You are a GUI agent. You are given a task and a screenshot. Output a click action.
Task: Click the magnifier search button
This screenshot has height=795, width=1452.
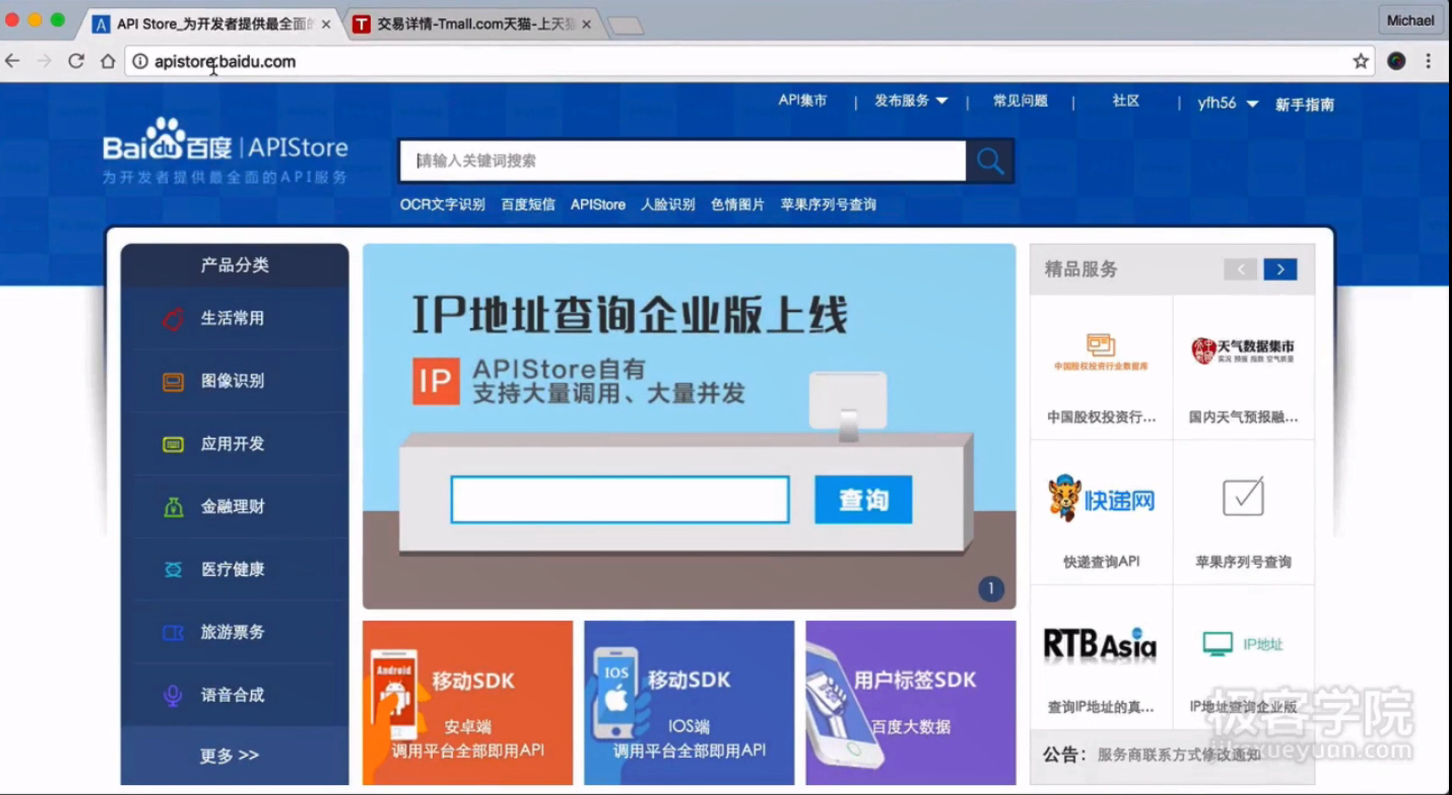click(x=990, y=161)
